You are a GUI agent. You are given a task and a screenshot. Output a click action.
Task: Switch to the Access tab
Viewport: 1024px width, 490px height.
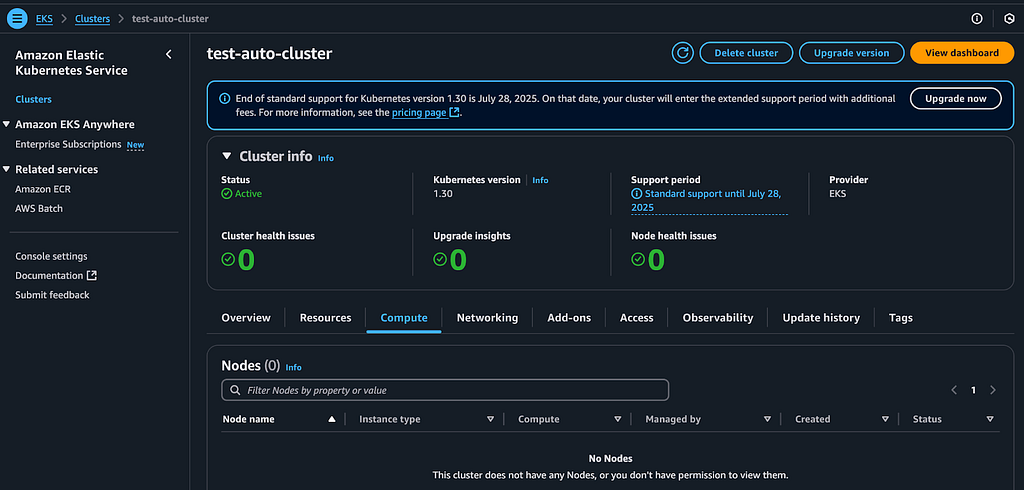(x=637, y=318)
